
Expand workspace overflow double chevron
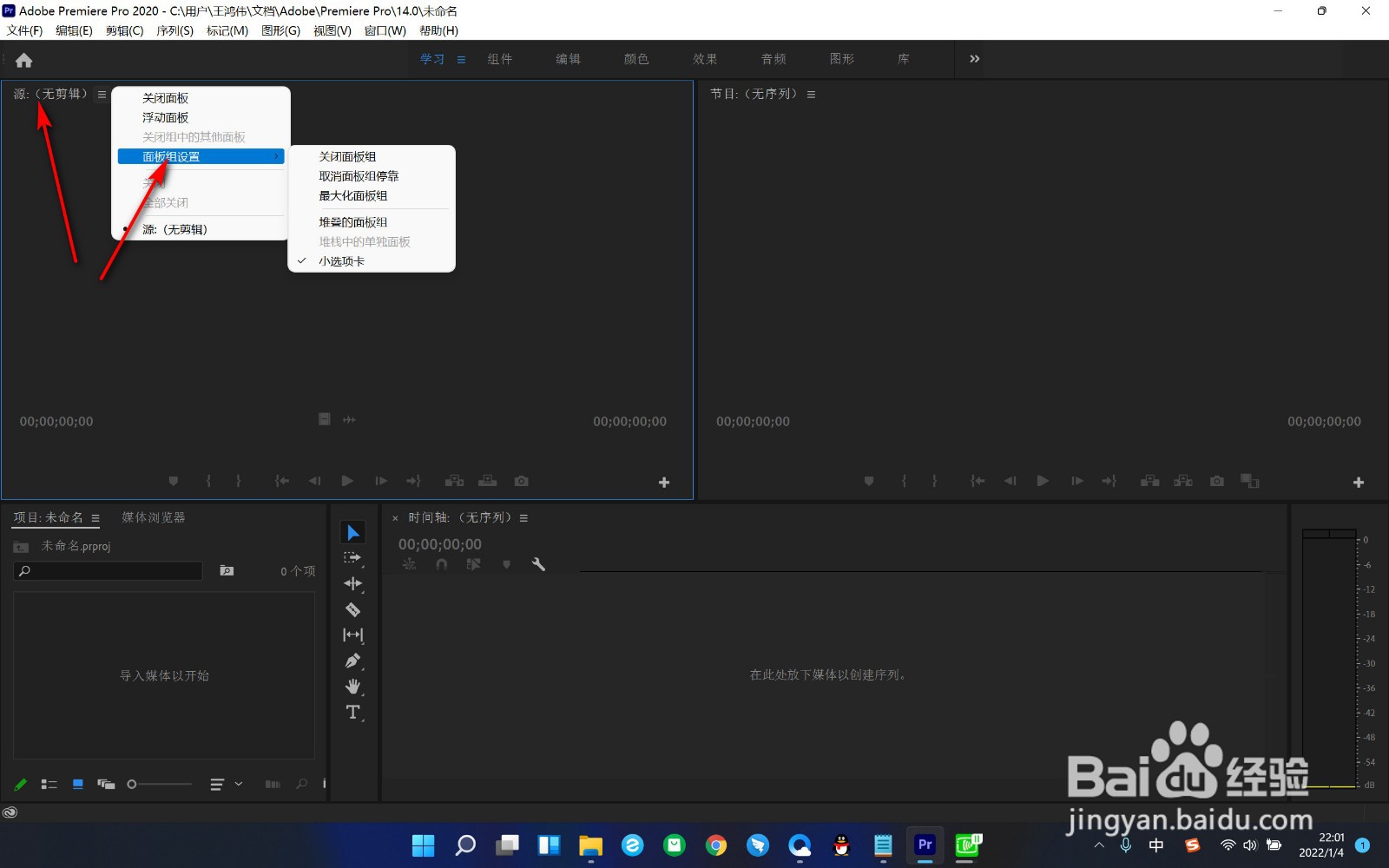974,59
